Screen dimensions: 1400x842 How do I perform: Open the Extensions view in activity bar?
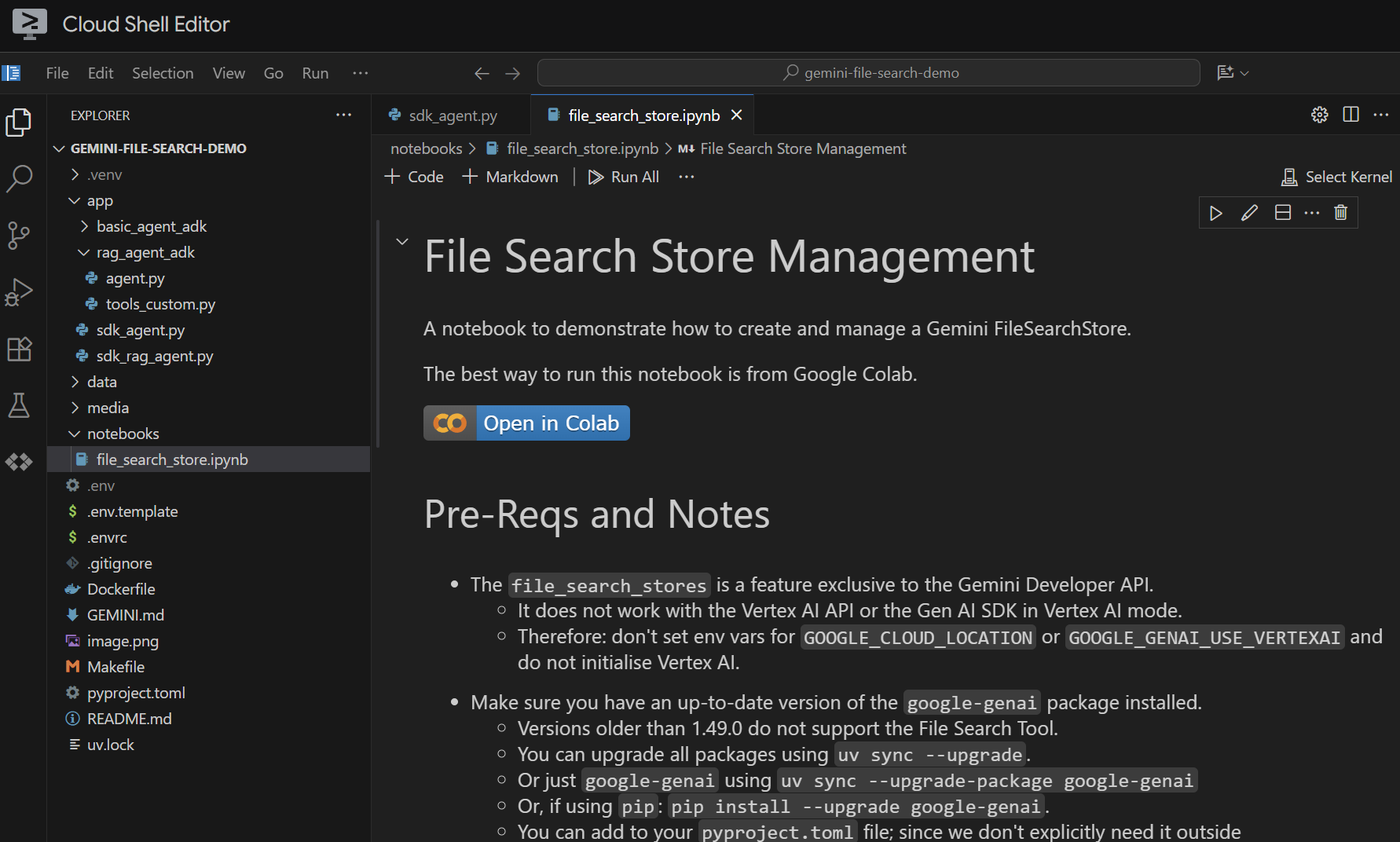coord(19,349)
